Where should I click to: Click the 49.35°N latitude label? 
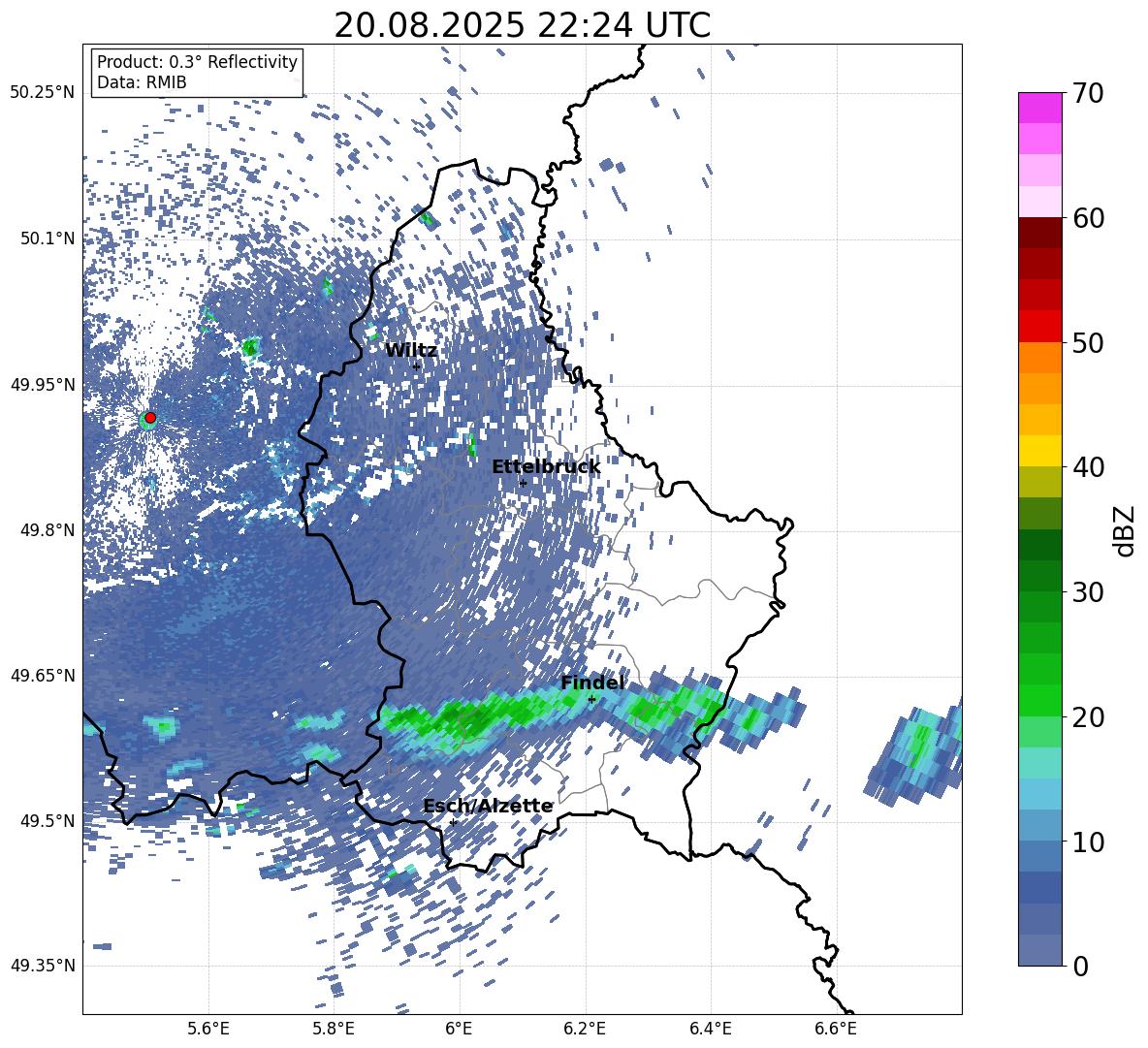click(43, 966)
